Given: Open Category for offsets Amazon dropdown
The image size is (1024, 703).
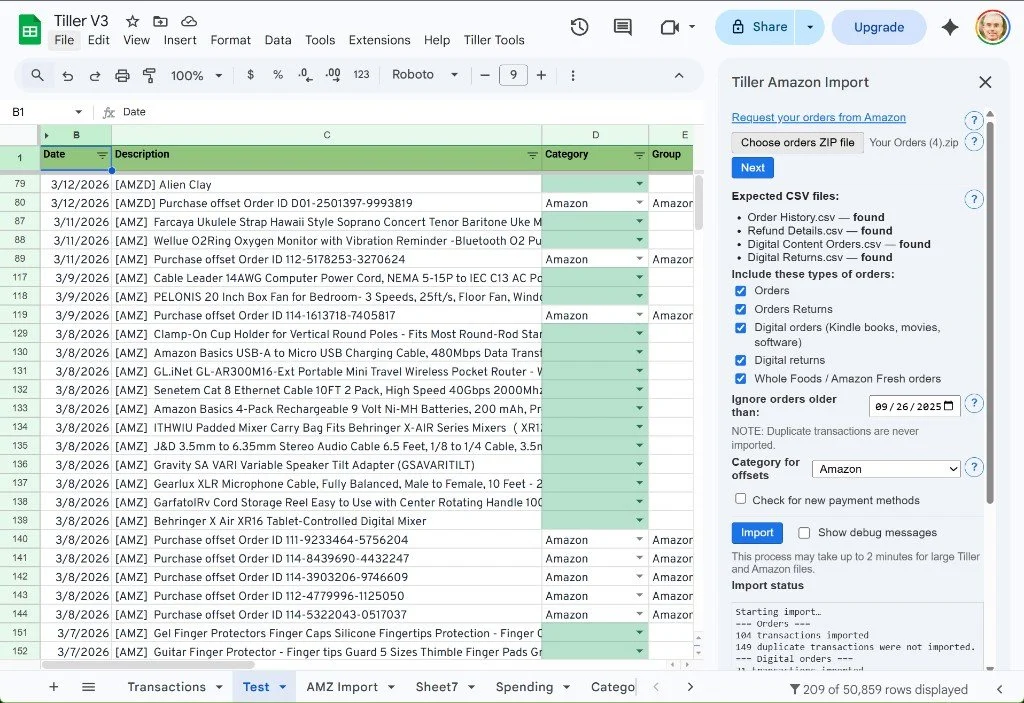Looking at the screenshot, I should [x=886, y=469].
